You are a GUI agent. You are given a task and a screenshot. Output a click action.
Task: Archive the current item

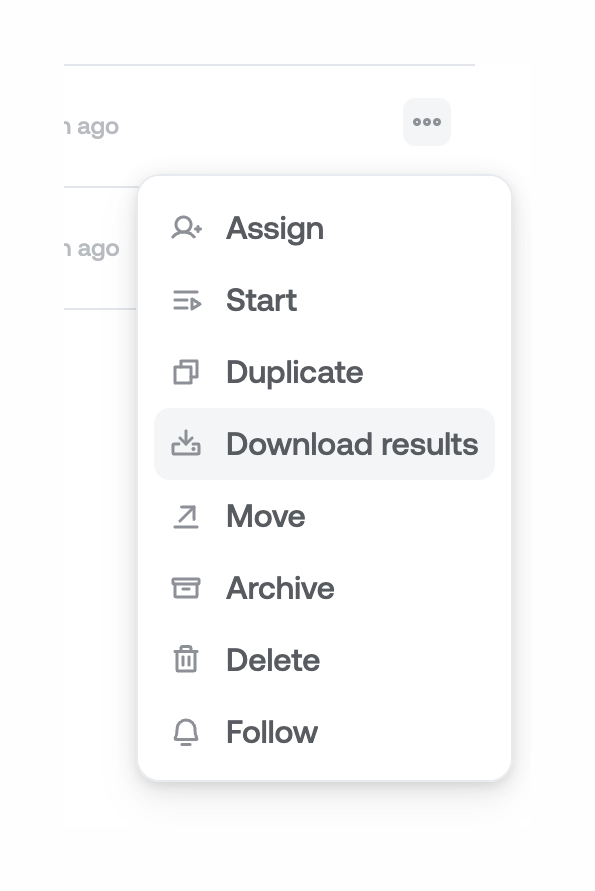pyautogui.click(x=280, y=588)
